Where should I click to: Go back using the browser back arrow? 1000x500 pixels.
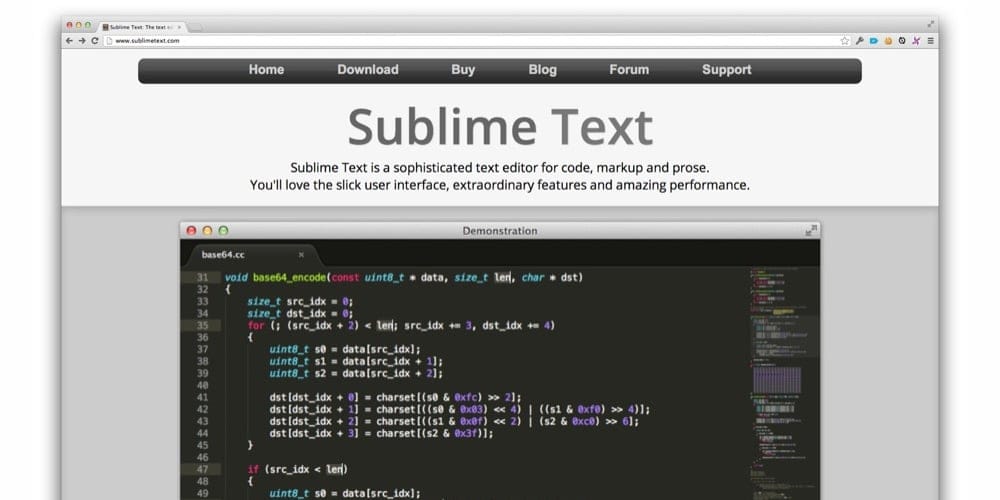[69, 41]
